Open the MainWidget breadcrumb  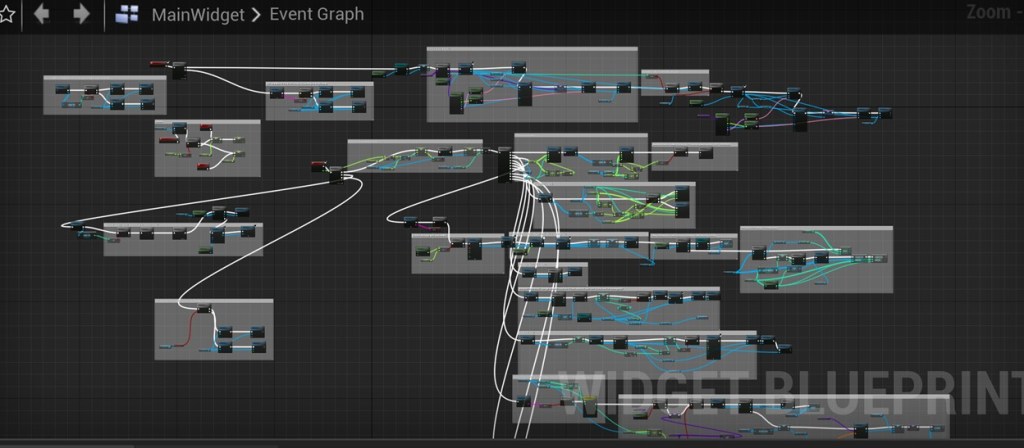[x=197, y=15]
